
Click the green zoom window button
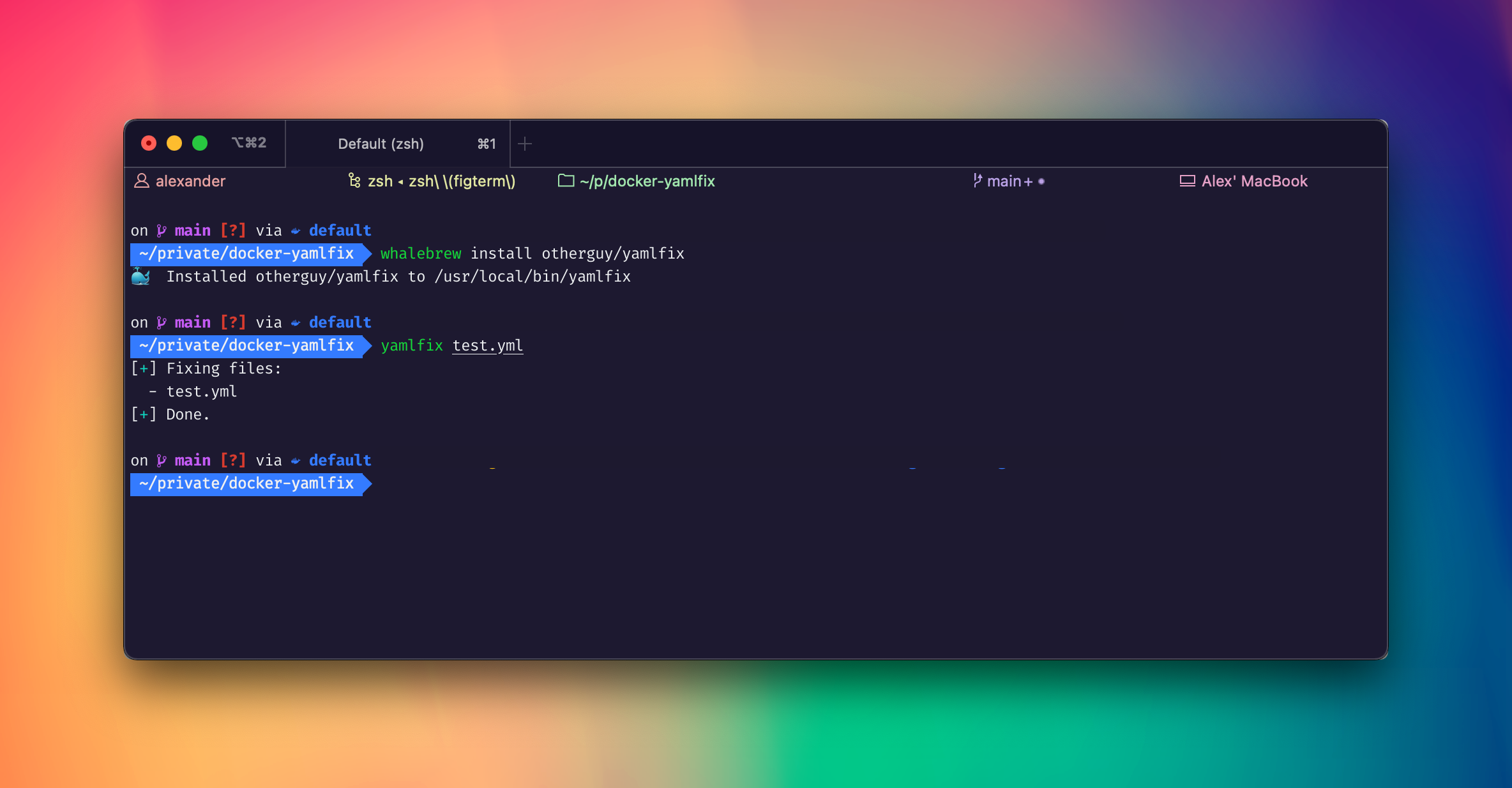coord(200,143)
